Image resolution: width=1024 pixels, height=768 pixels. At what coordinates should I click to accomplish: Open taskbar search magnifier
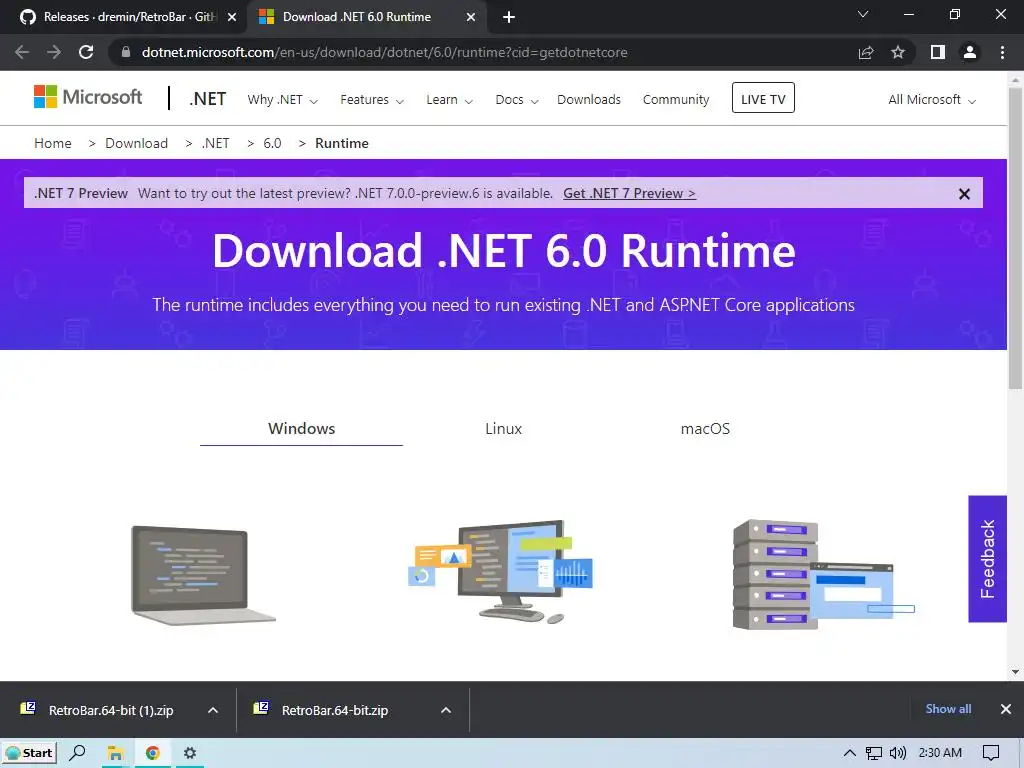pos(77,753)
